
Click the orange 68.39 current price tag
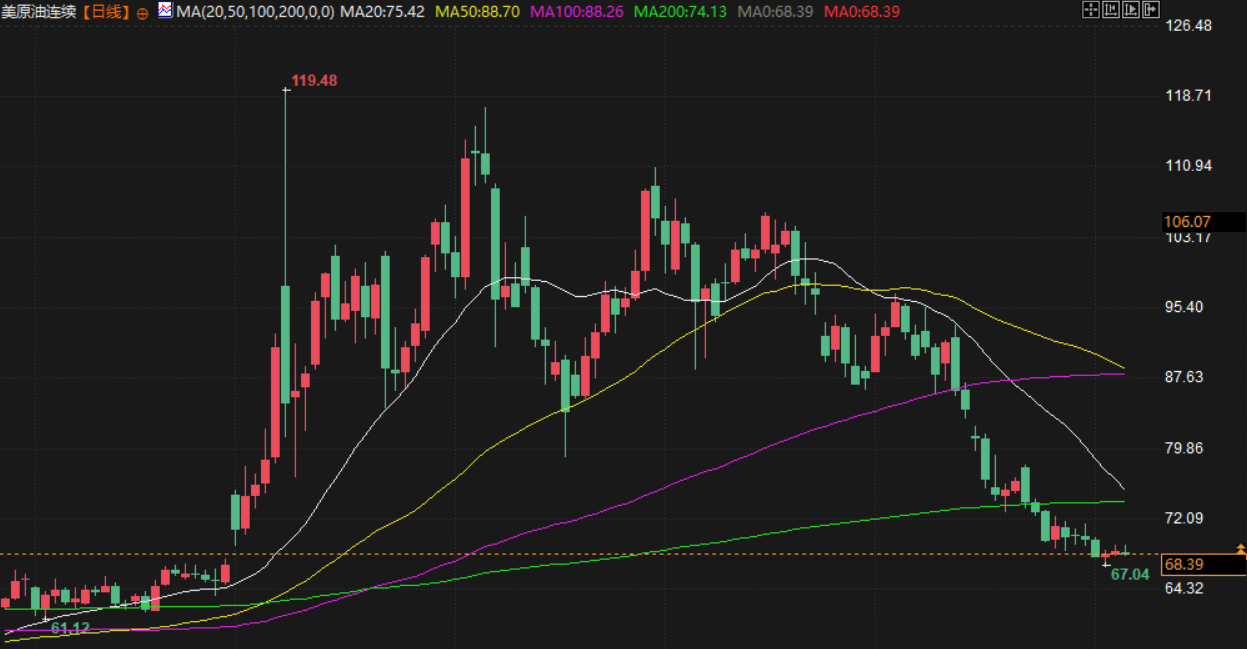[1202, 565]
